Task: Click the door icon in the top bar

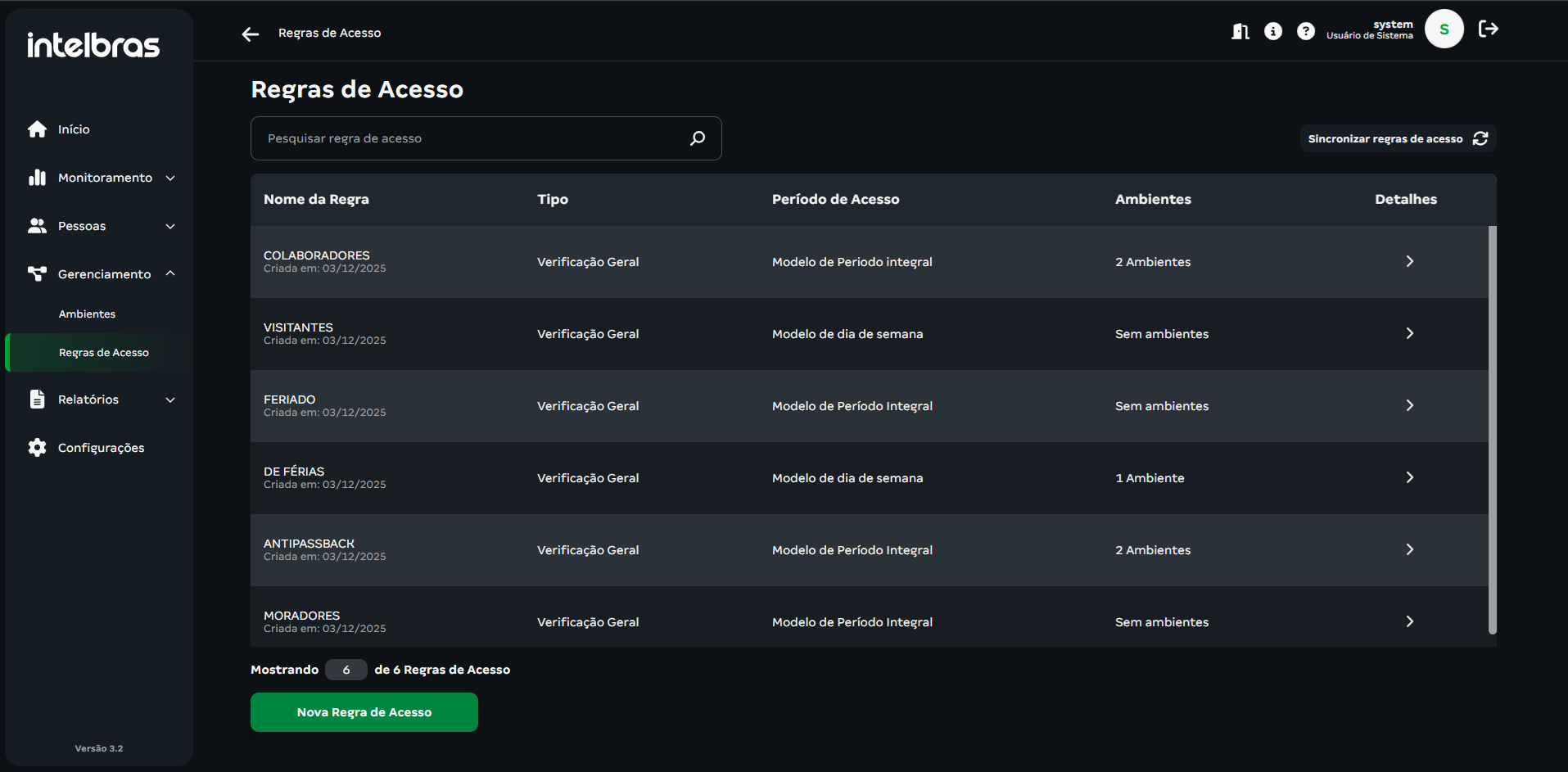Action: pyautogui.click(x=1240, y=31)
